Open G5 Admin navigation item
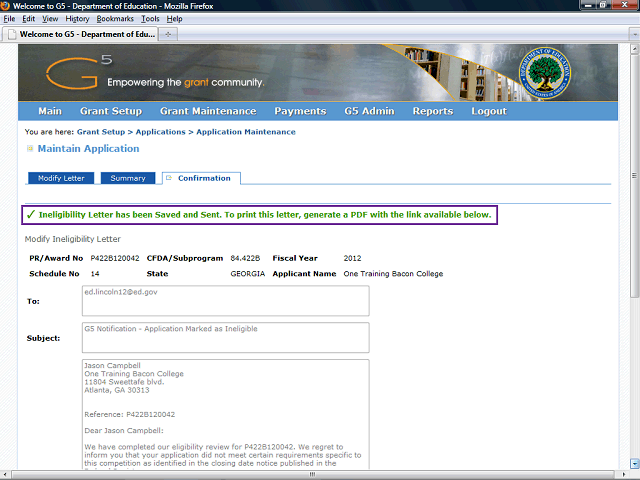This screenshot has height=480, width=640. tap(369, 111)
